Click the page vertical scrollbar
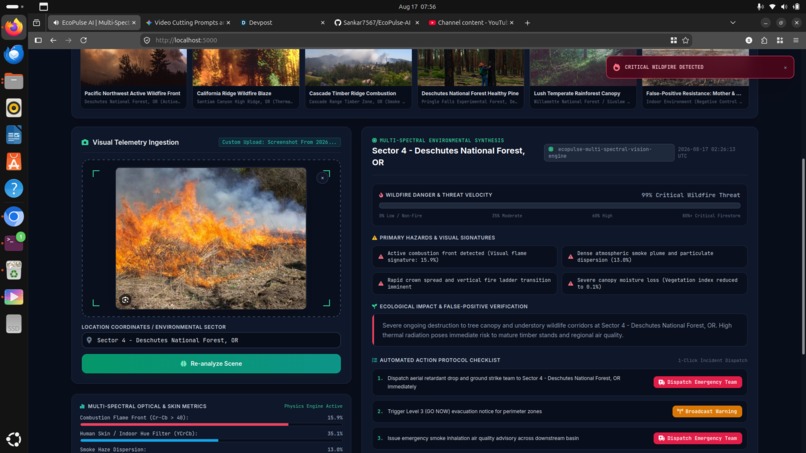 (803, 256)
